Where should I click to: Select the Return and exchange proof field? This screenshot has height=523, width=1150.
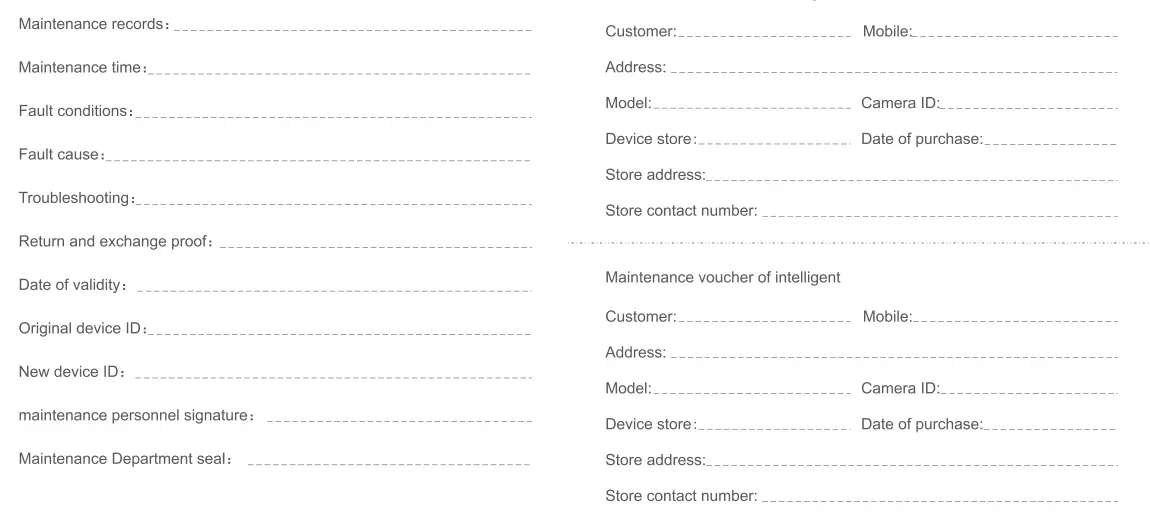[x=375, y=245]
